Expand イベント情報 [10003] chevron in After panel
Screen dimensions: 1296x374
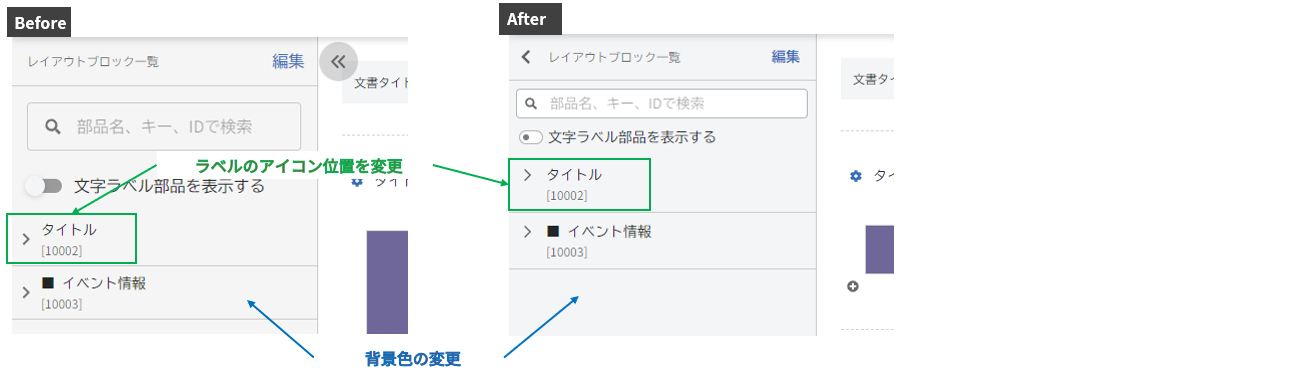click(x=528, y=232)
